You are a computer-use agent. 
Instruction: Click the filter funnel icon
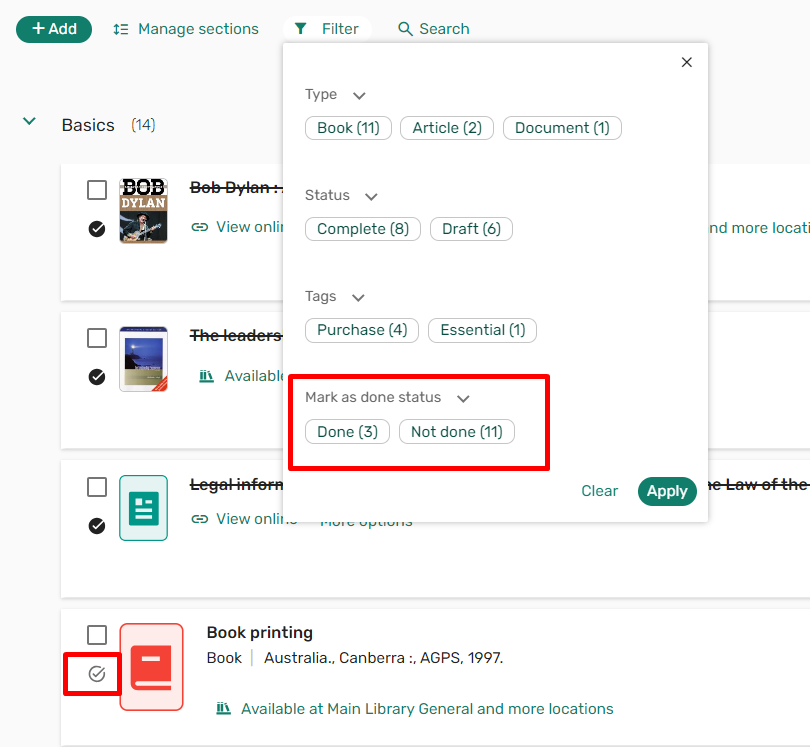[x=300, y=28]
